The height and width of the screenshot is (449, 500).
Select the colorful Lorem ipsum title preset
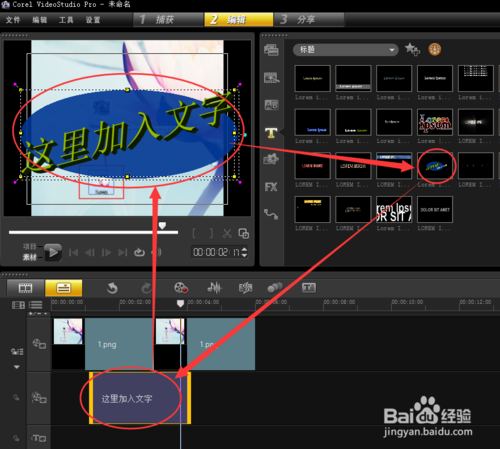click(435, 122)
